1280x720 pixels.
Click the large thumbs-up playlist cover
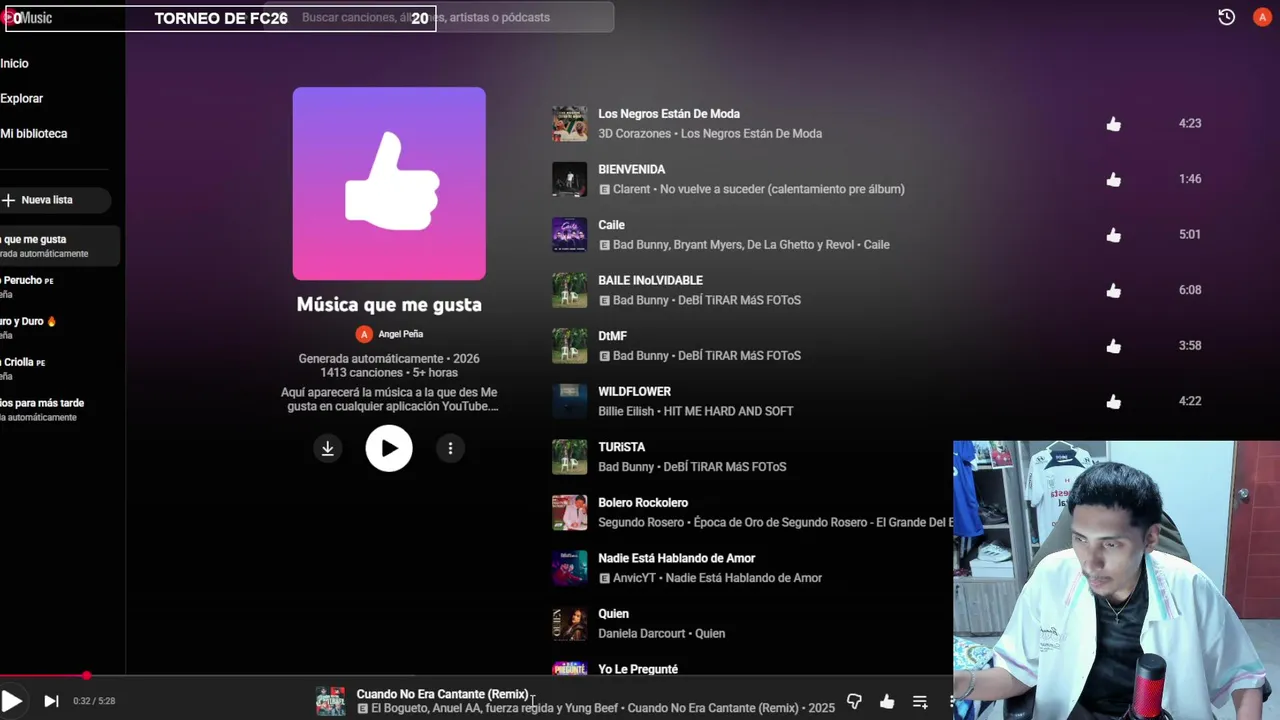(389, 184)
